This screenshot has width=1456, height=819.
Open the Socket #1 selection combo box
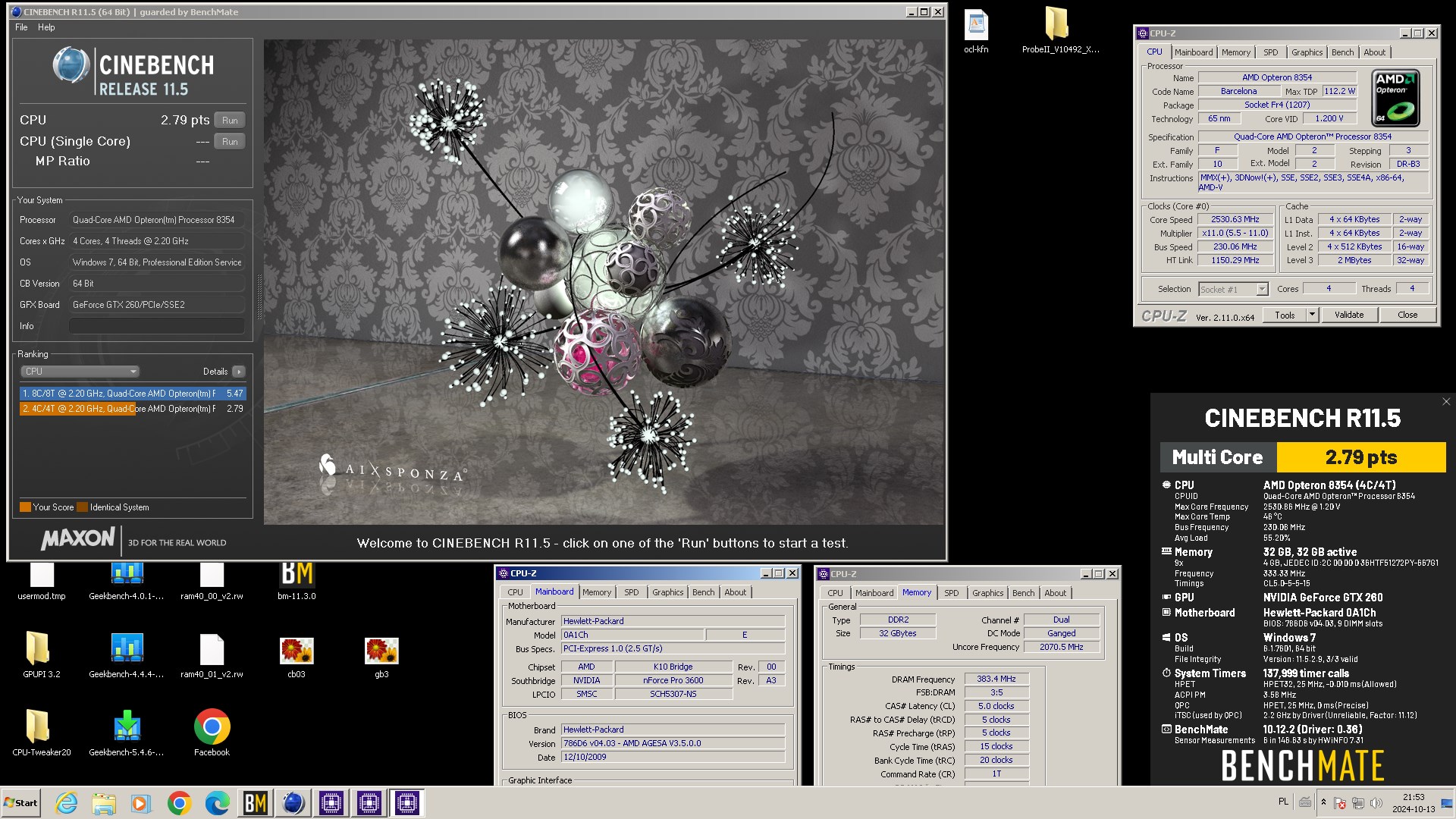click(x=1233, y=289)
